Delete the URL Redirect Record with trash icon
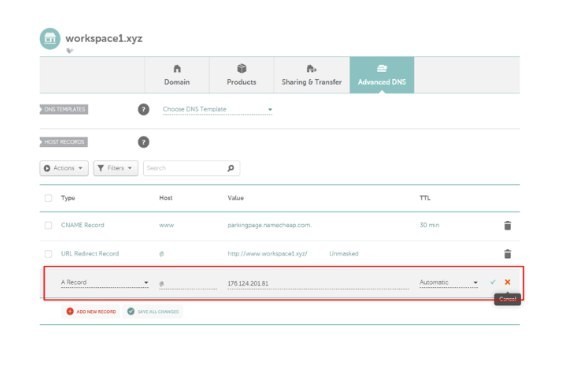573x369 pixels. [x=508, y=254]
